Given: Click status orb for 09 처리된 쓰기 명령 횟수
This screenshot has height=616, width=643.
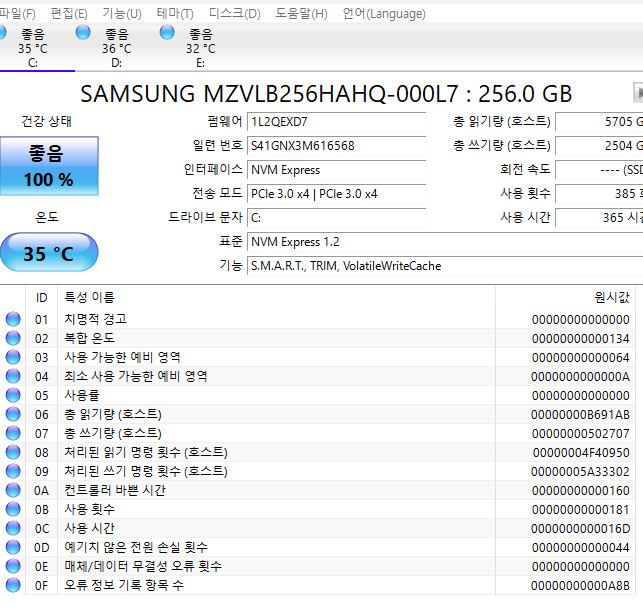Looking at the screenshot, I should point(13,471).
